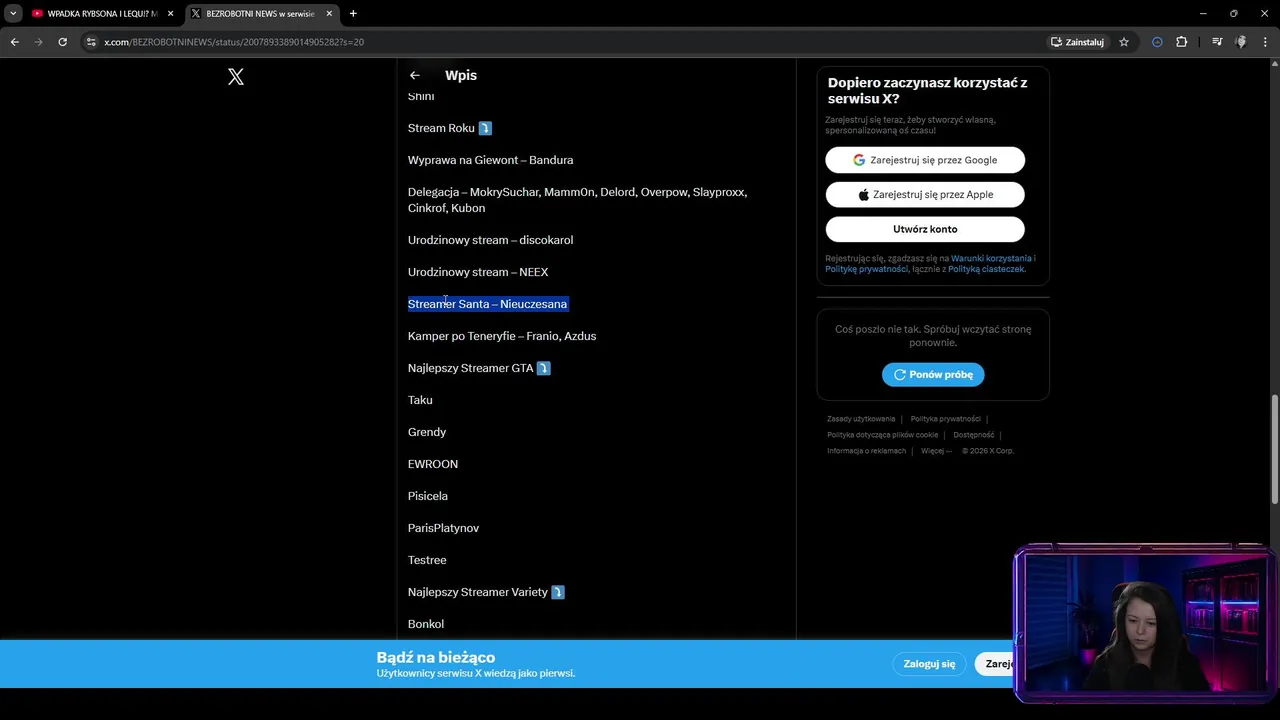The height and width of the screenshot is (720, 1280).
Task: Click Zarejestruj się przez Apple
Action: pos(925,195)
